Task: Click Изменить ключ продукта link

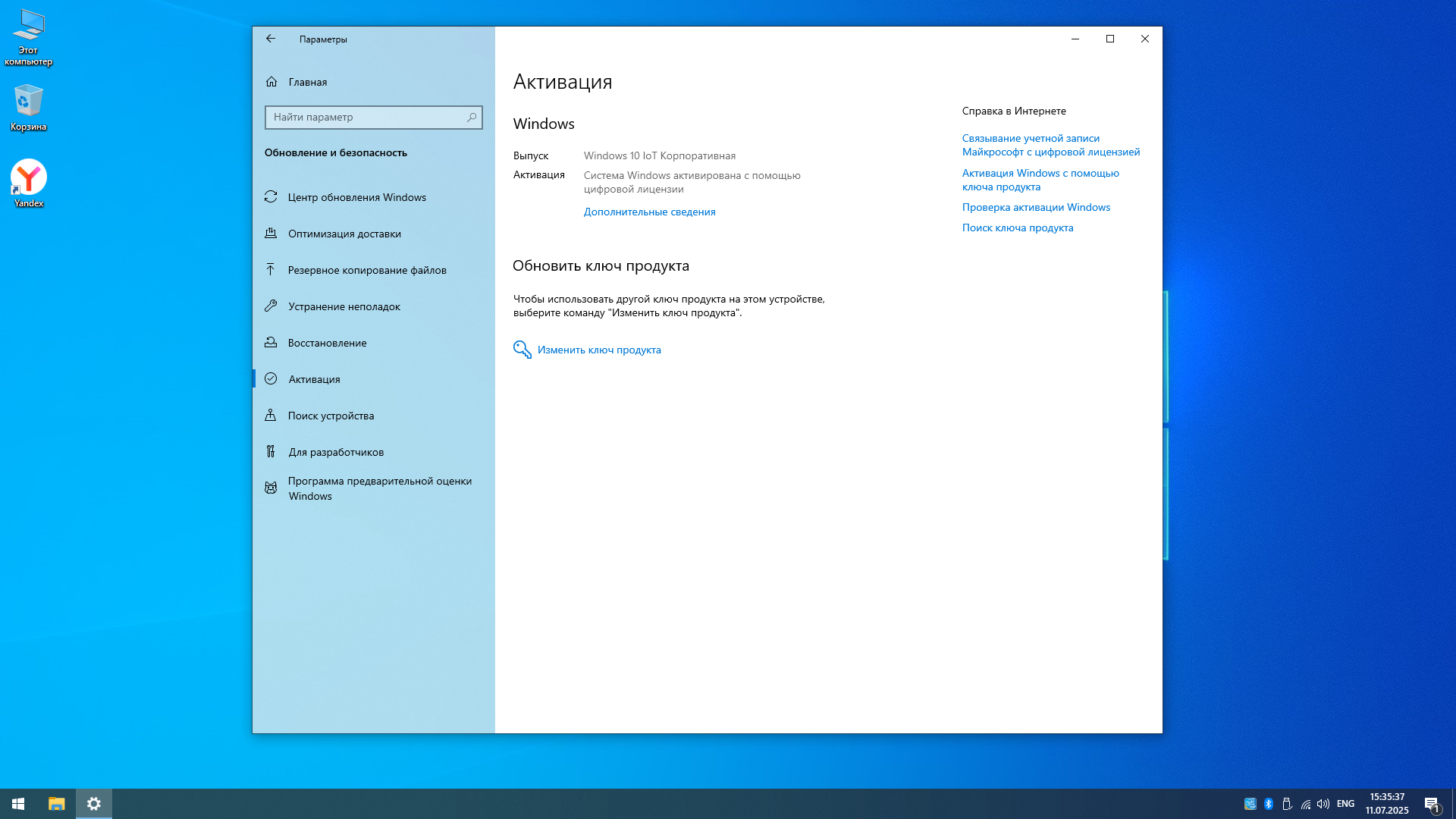Action: tap(598, 350)
